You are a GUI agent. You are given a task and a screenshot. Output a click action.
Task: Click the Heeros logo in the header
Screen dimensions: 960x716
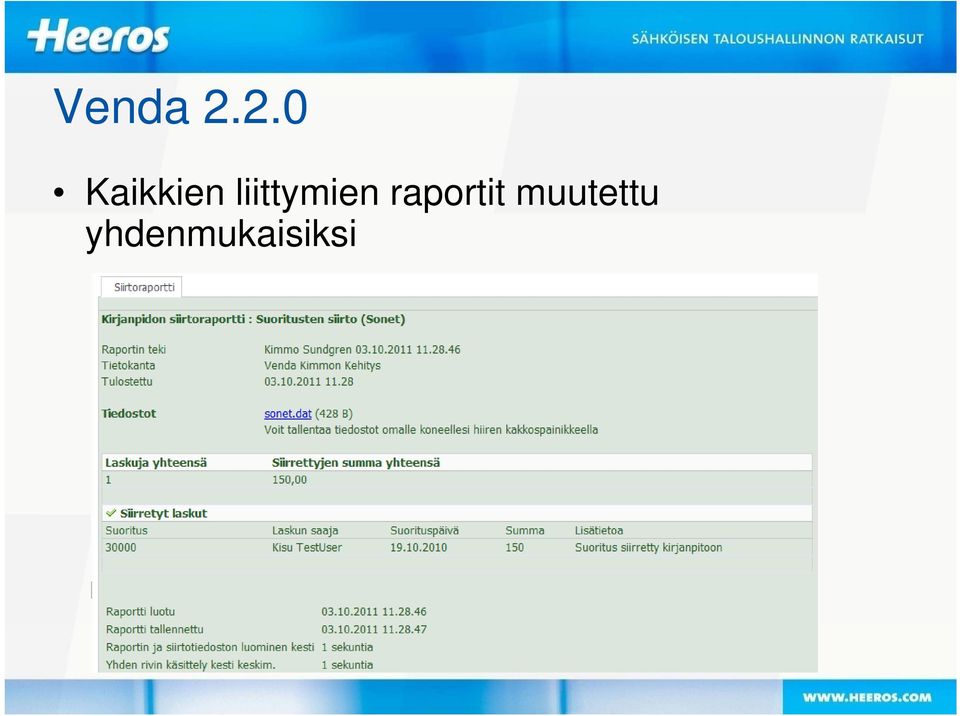tap(98, 36)
